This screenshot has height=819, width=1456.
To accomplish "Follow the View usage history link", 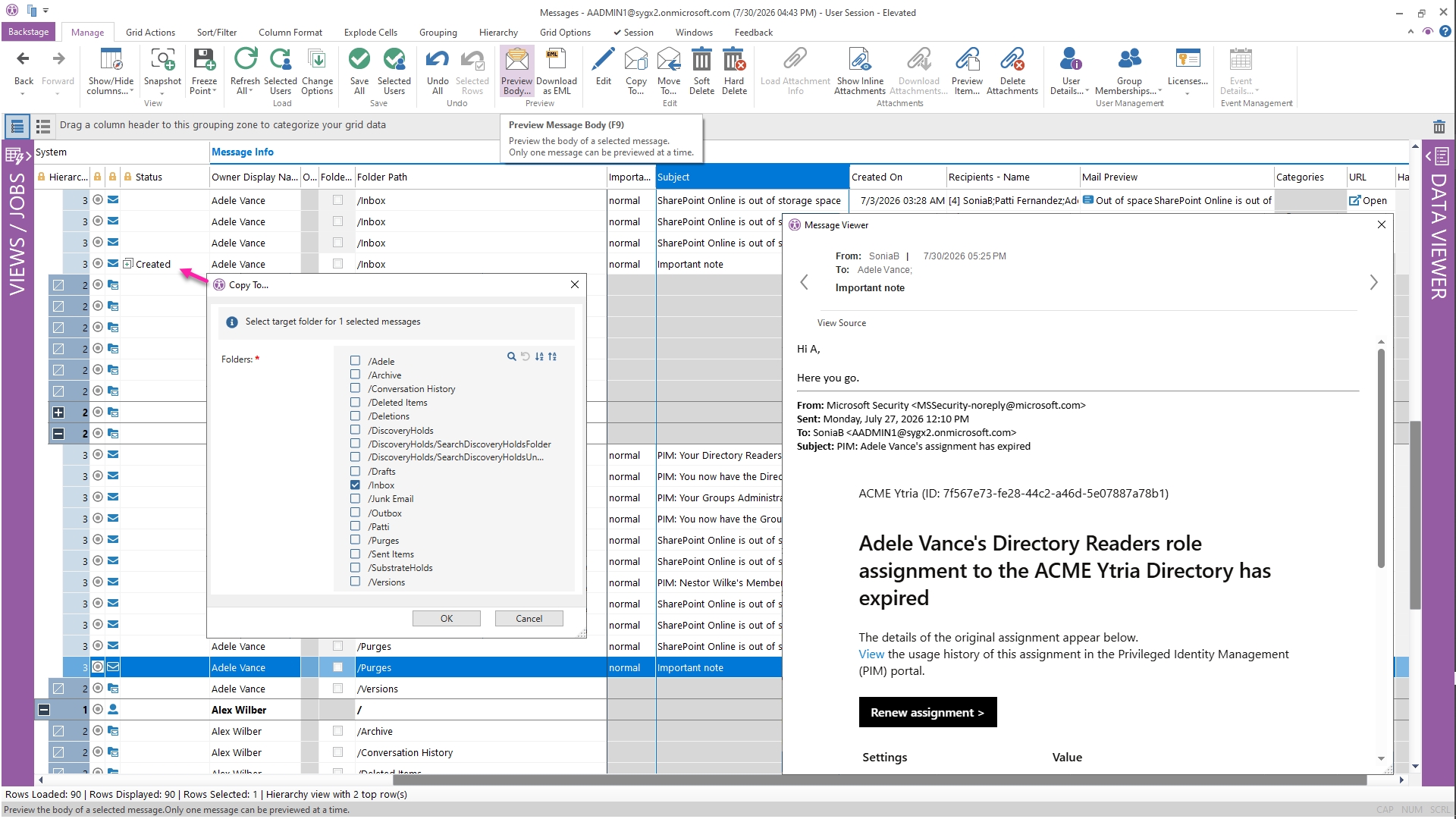I will (x=871, y=654).
